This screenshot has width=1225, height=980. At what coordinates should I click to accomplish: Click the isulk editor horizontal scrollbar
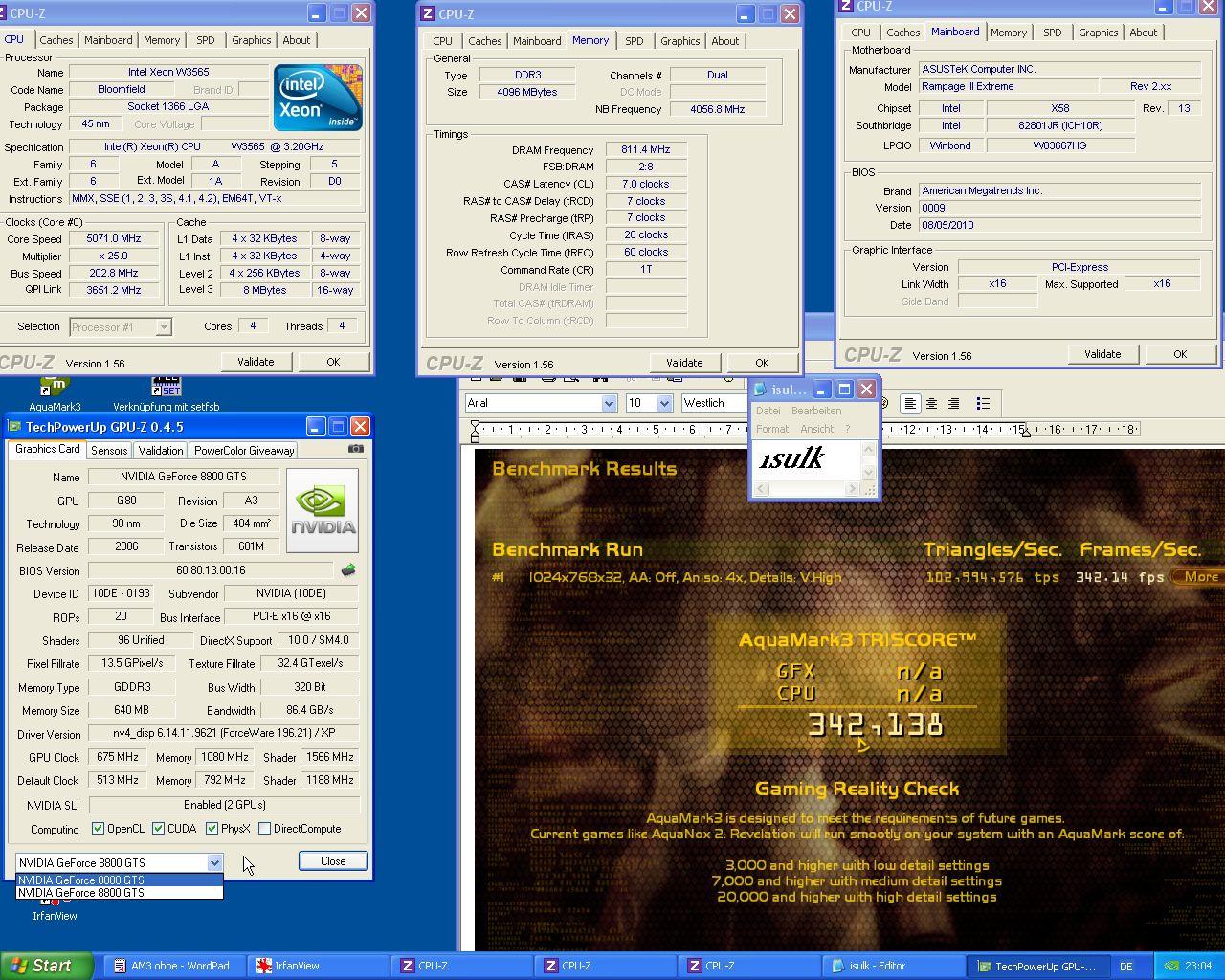(806, 489)
